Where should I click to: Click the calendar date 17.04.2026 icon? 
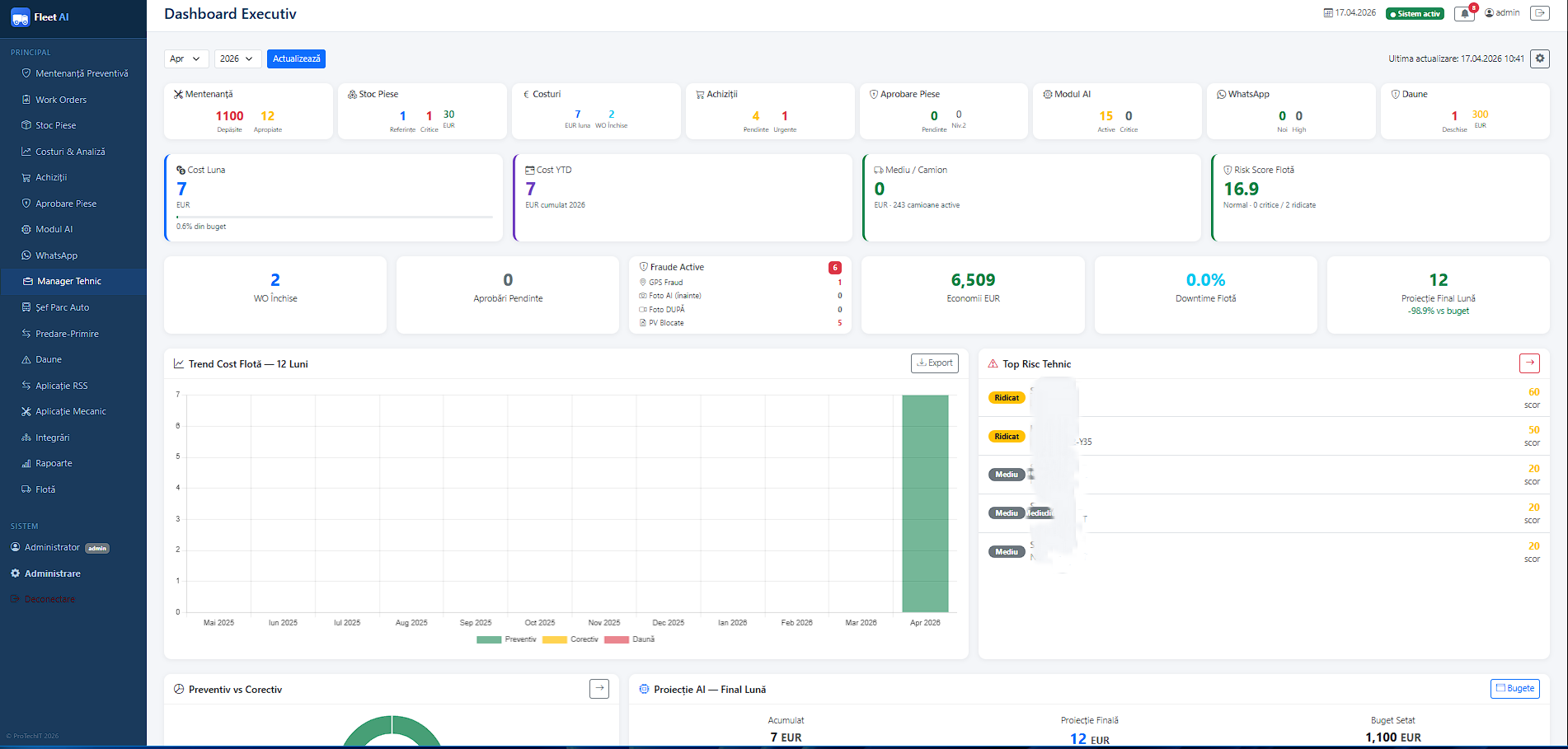point(1328,13)
